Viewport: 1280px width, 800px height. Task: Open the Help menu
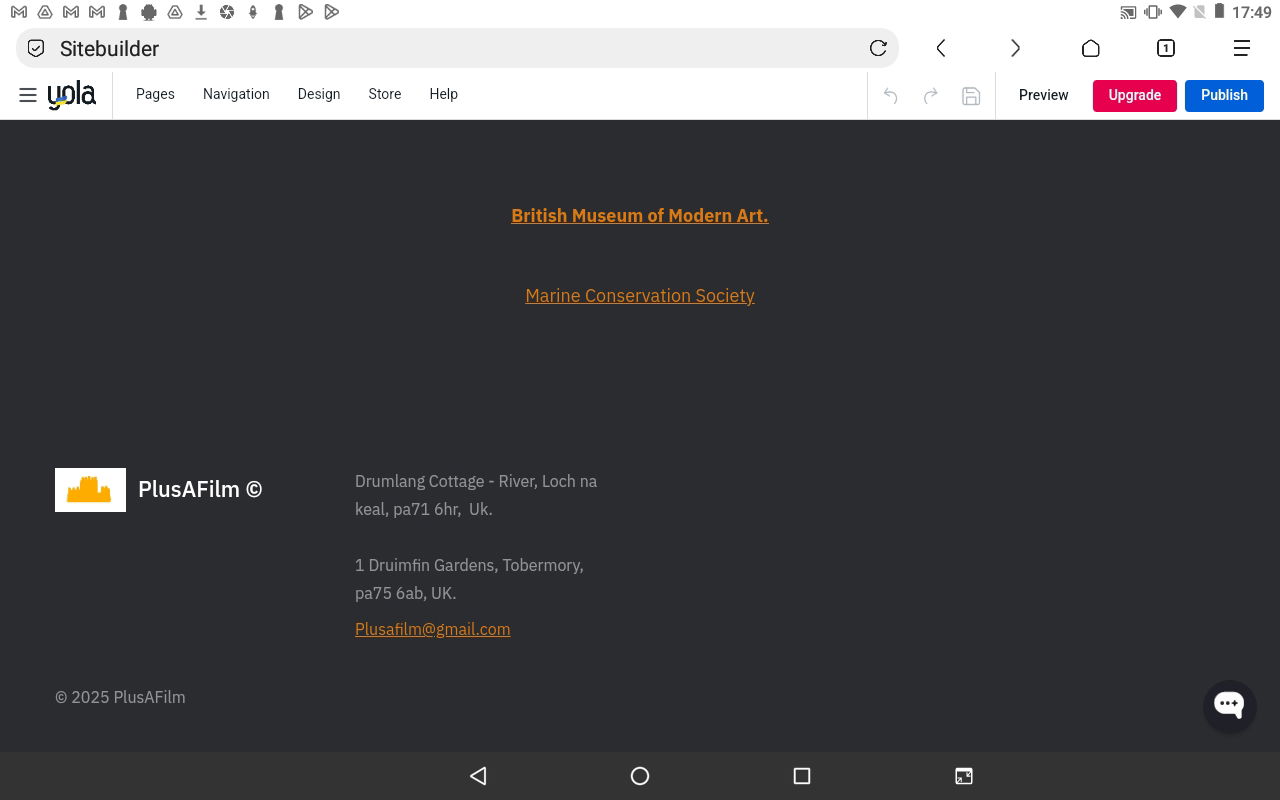coord(444,94)
